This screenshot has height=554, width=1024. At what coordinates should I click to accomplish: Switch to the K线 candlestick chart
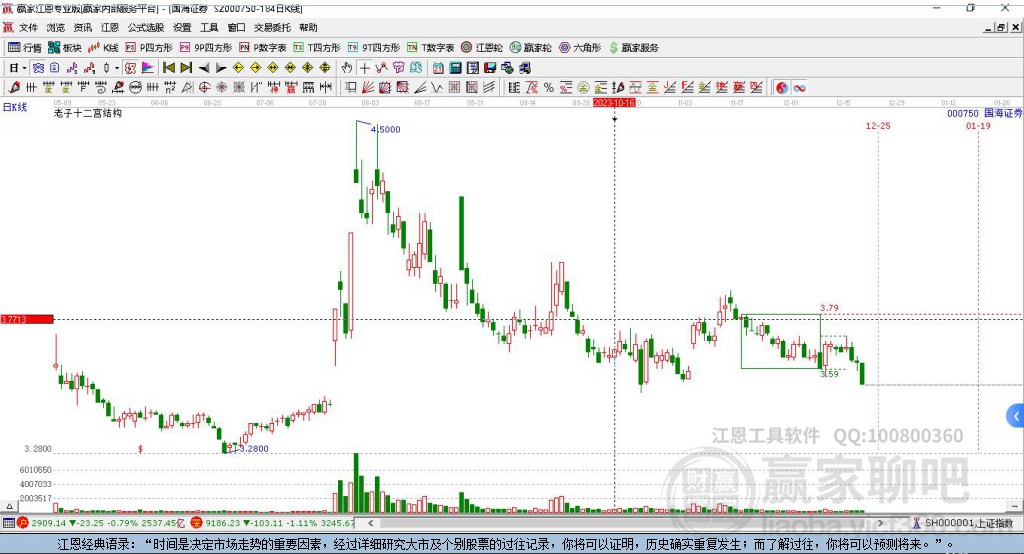(x=103, y=48)
